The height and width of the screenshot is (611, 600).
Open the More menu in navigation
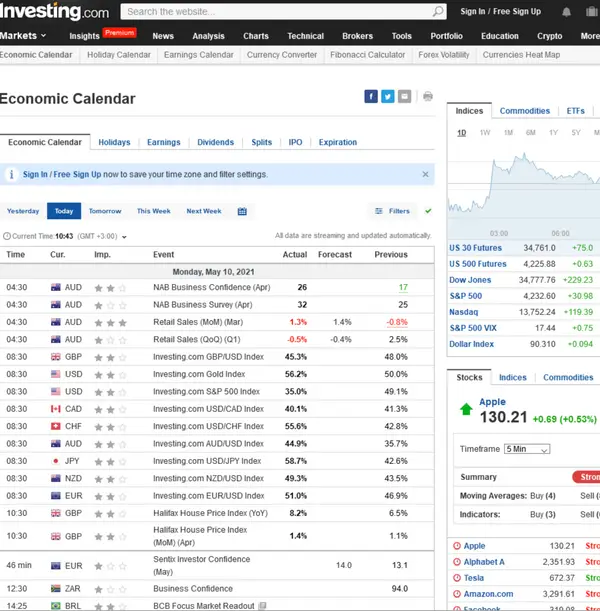click(x=590, y=36)
